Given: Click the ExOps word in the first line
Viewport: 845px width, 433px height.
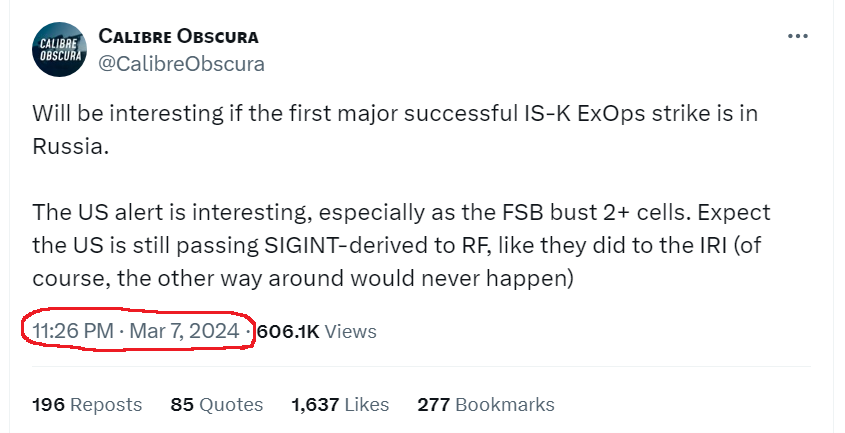Looking at the screenshot, I should 611,114.
